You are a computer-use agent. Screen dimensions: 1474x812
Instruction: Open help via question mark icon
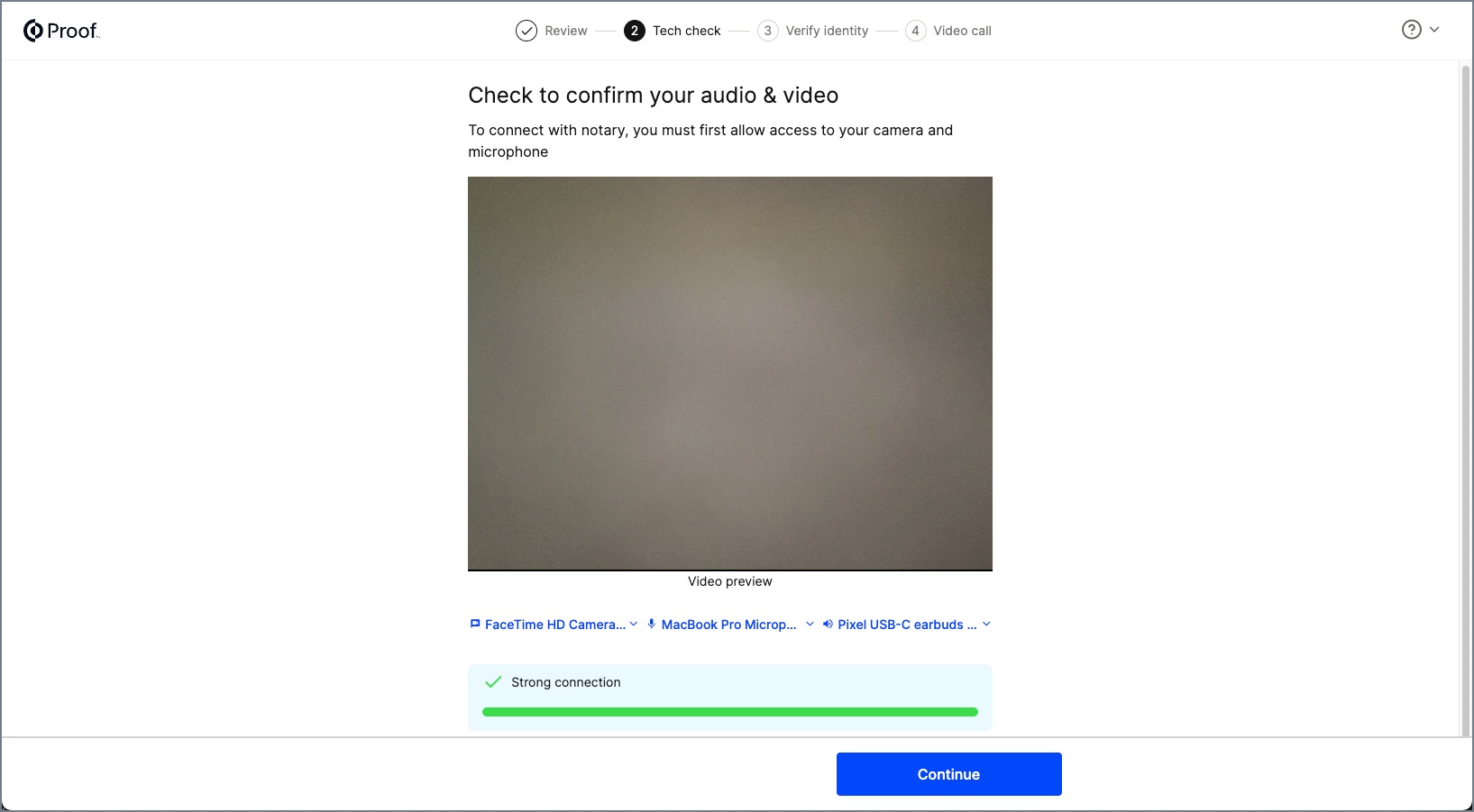1411,30
